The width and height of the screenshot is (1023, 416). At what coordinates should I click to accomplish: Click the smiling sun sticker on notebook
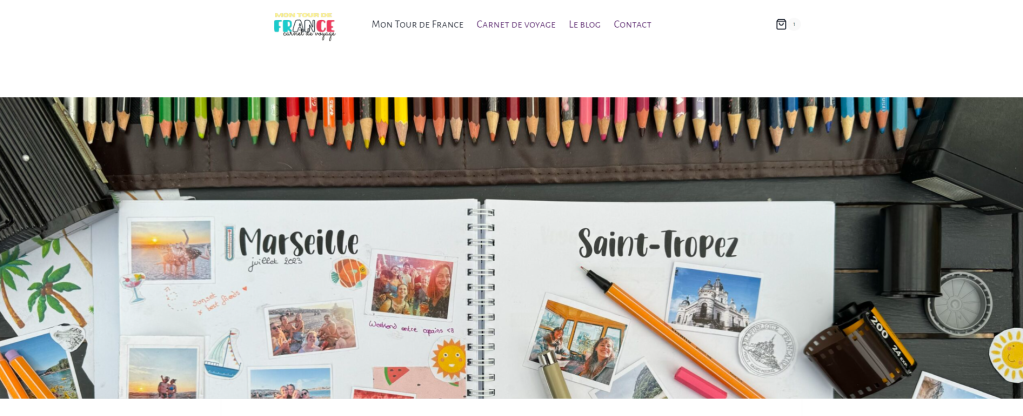[x=449, y=359]
